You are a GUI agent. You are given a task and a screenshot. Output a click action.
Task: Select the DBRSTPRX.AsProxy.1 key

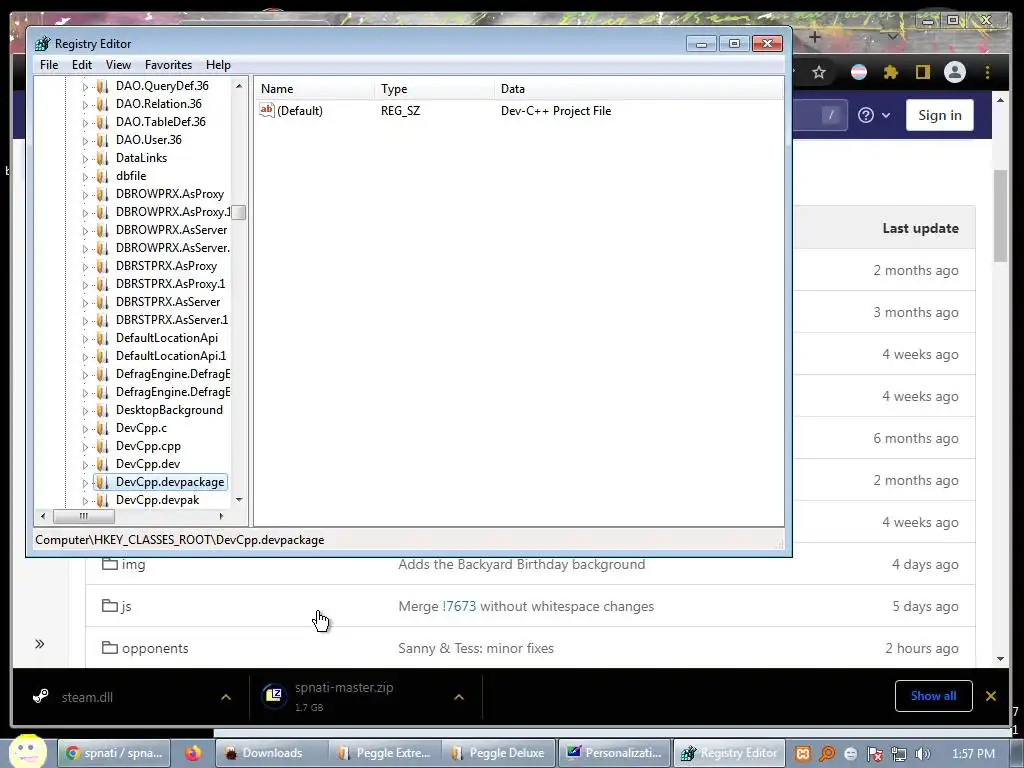click(170, 284)
